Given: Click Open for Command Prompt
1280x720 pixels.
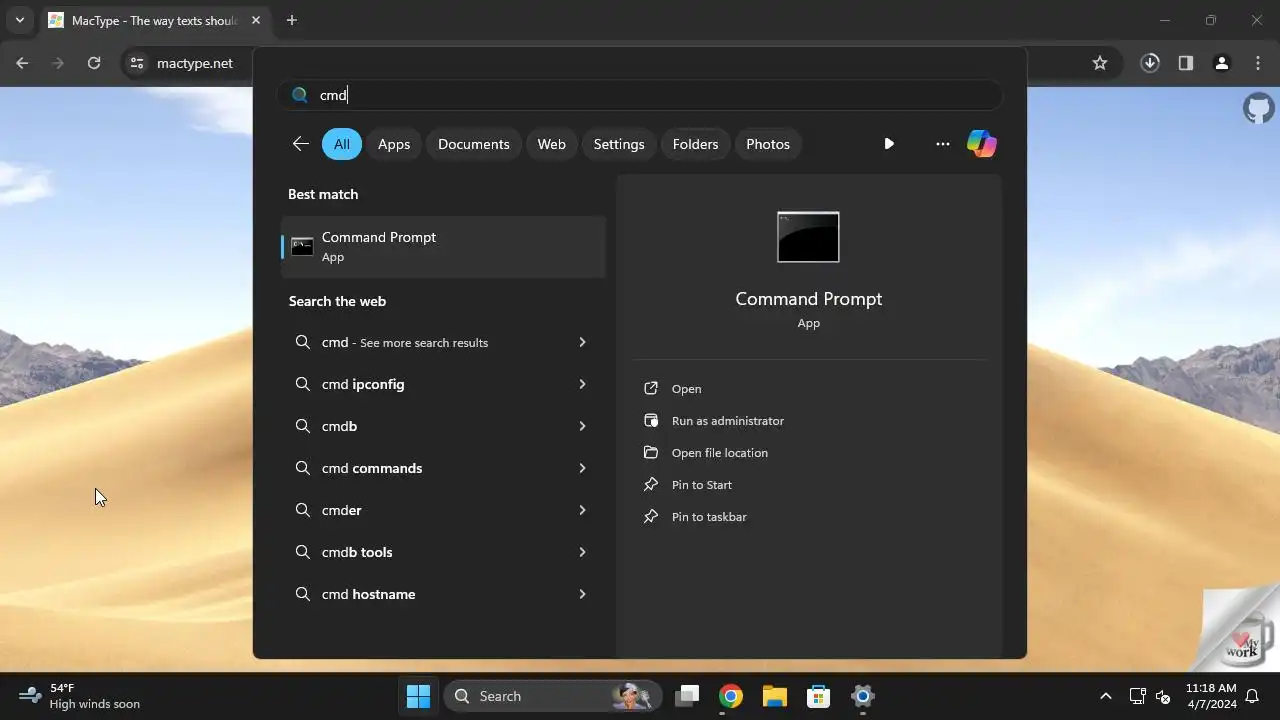Looking at the screenshot, I should point(686,389).
